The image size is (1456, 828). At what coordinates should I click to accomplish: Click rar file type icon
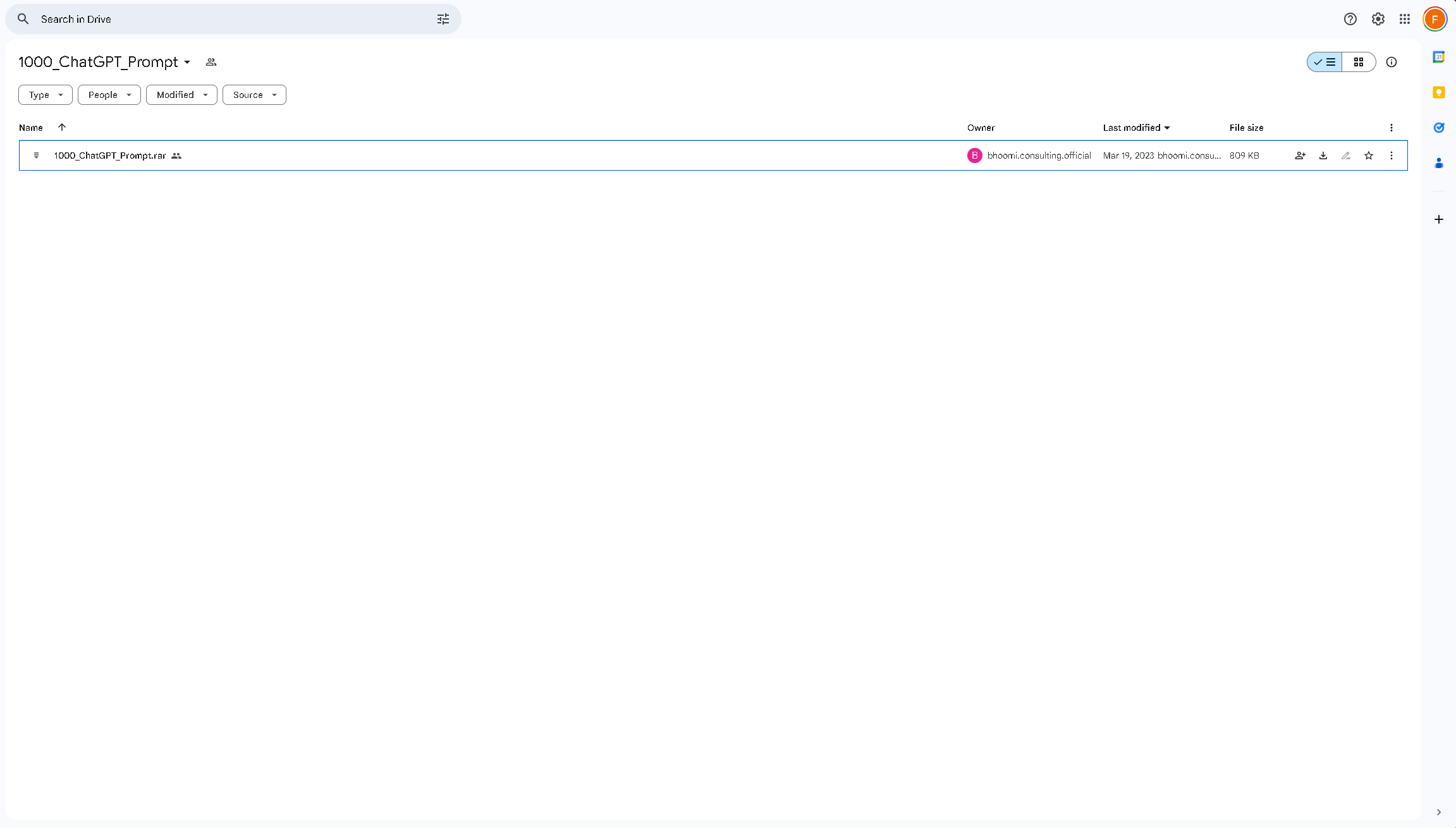coord(36,155)
